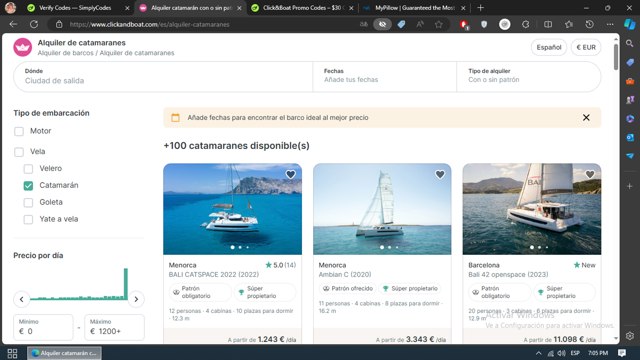Check the Motor boat type checkbox
Viewport: 640px width, 360px height.
19,131
